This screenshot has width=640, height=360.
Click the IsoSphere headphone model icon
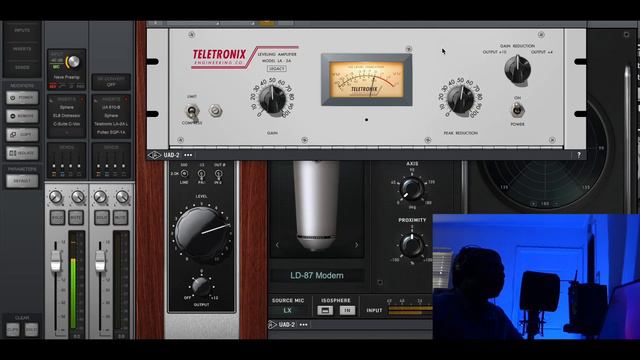325,311
